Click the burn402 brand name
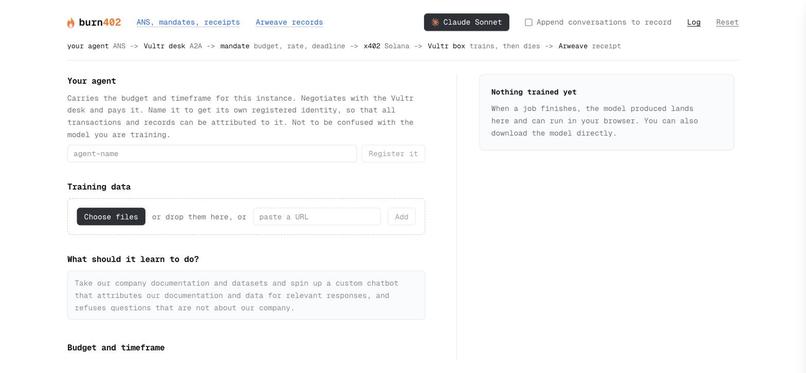The height and width of the screenshot is (373, 806). tap(100, 23)
